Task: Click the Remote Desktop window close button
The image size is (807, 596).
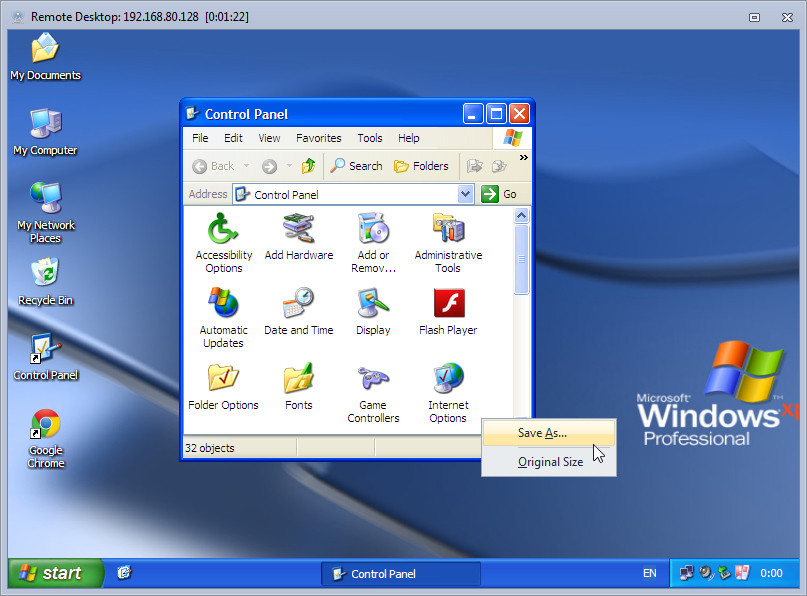Action: click(x=787, y=17)
